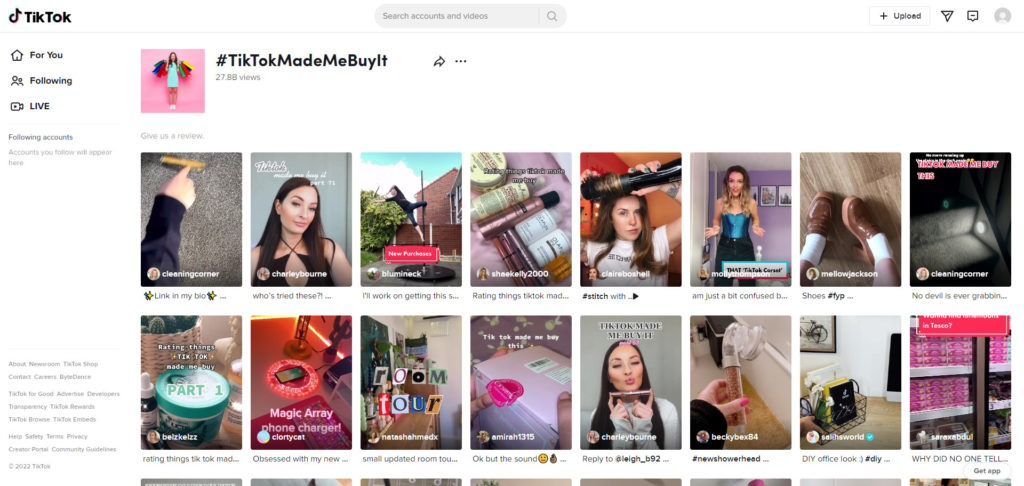Open beckybex84's showerhead video
The width and height of the screenshot is (1024, 486).
pyautogui.click(x=741, y=383)
